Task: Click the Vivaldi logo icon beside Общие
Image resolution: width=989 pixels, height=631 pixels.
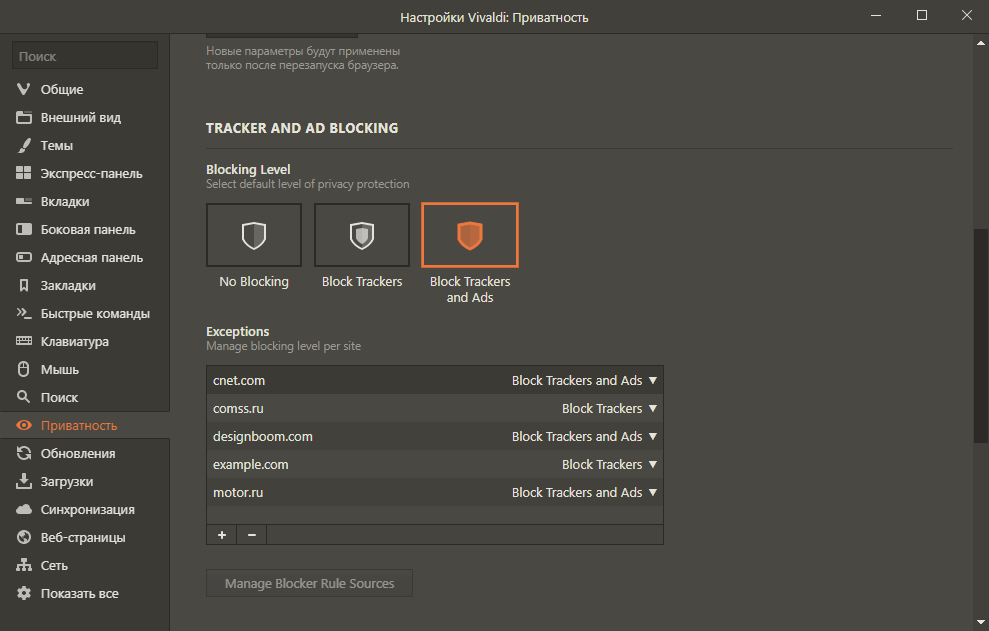Action: 24,90
